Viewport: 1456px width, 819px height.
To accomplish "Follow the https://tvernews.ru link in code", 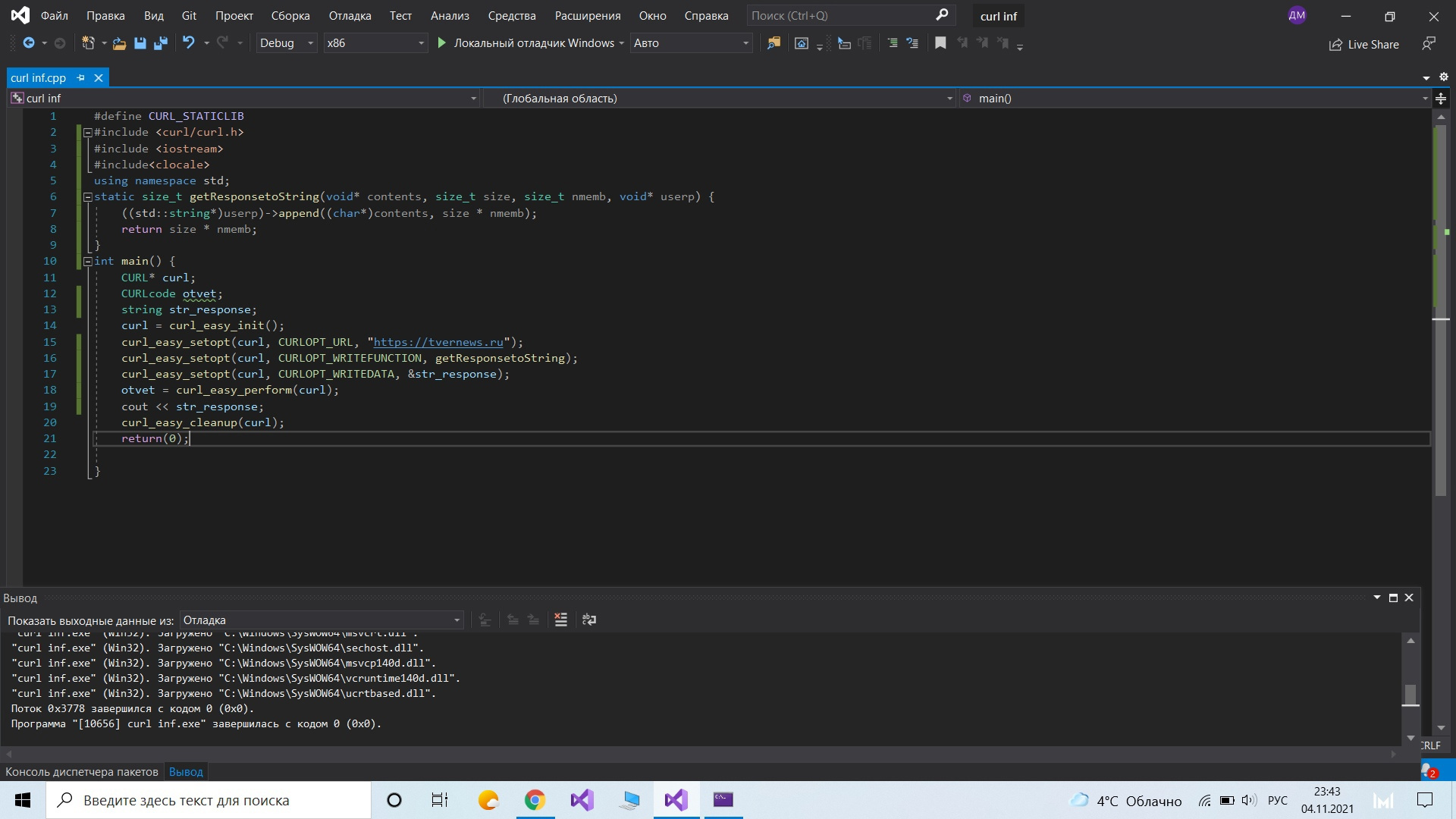I will click(x=438, y=342).
